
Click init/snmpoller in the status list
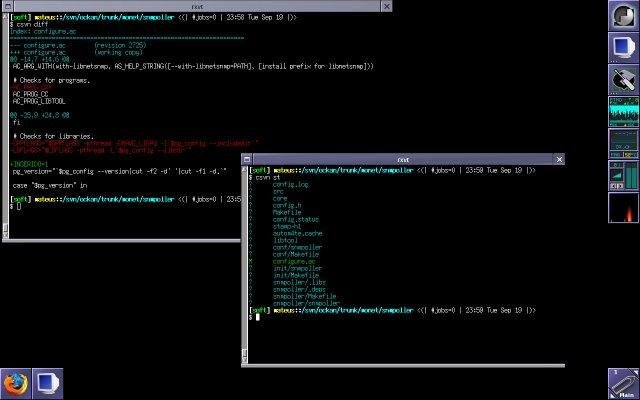tap(298, 269)
